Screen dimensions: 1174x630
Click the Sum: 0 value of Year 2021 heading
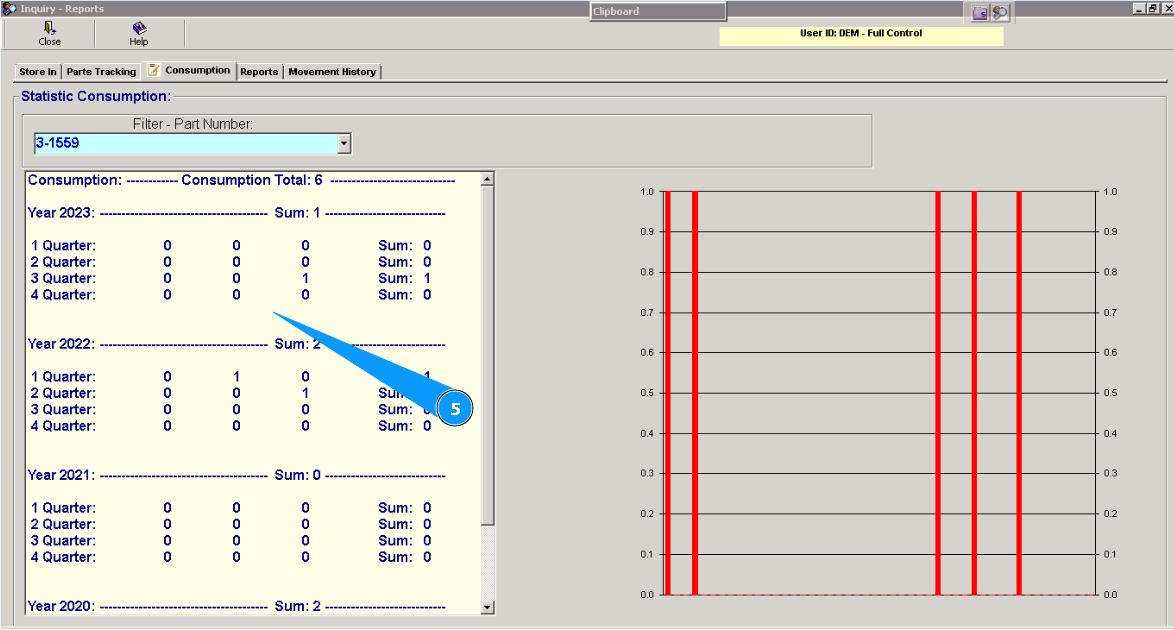tap(297, 475)
